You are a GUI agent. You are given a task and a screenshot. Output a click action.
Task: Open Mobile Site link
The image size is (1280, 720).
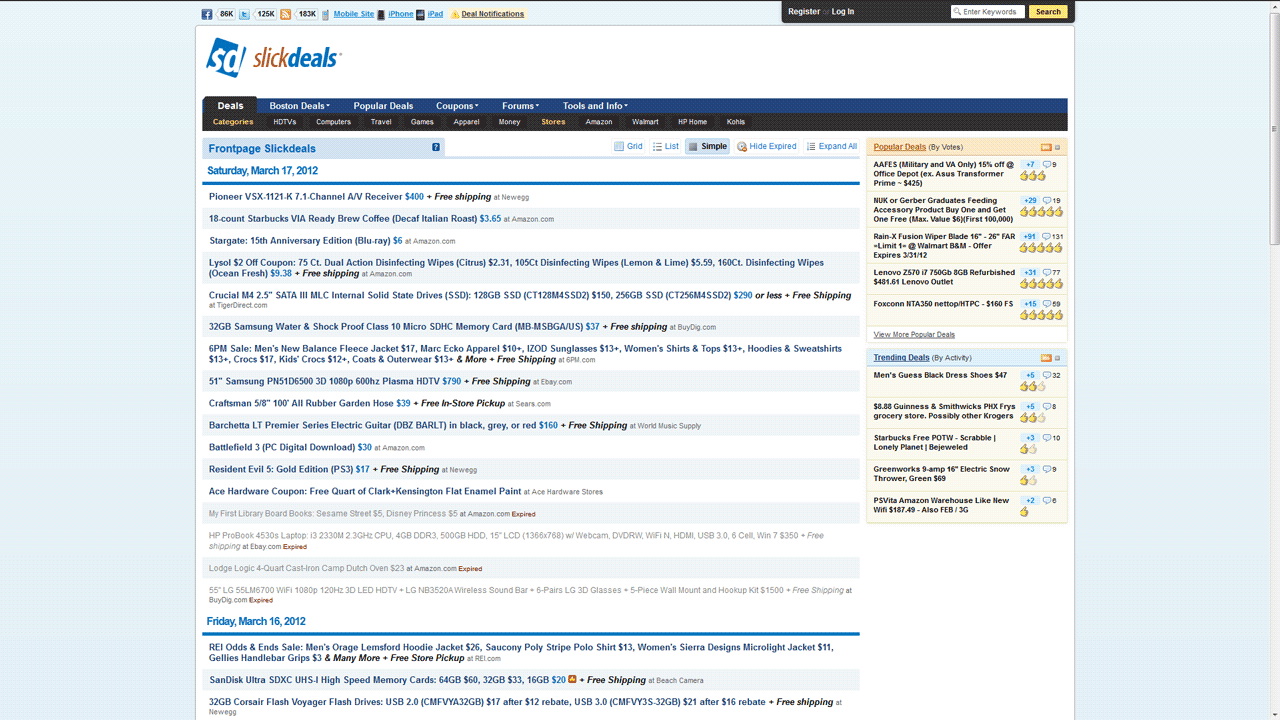tap(354, 14)
